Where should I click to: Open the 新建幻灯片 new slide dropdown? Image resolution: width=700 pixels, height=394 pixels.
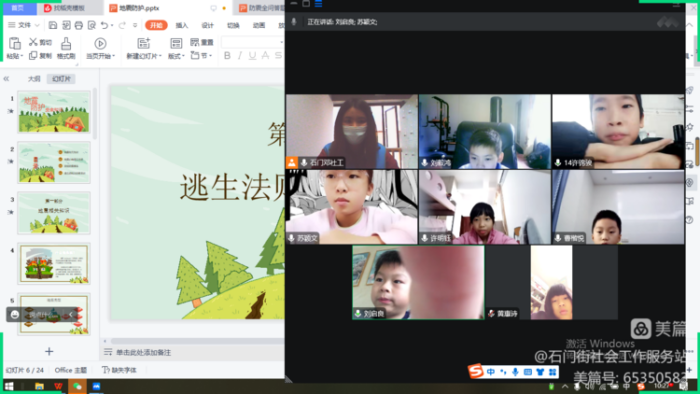click(144, 56)
